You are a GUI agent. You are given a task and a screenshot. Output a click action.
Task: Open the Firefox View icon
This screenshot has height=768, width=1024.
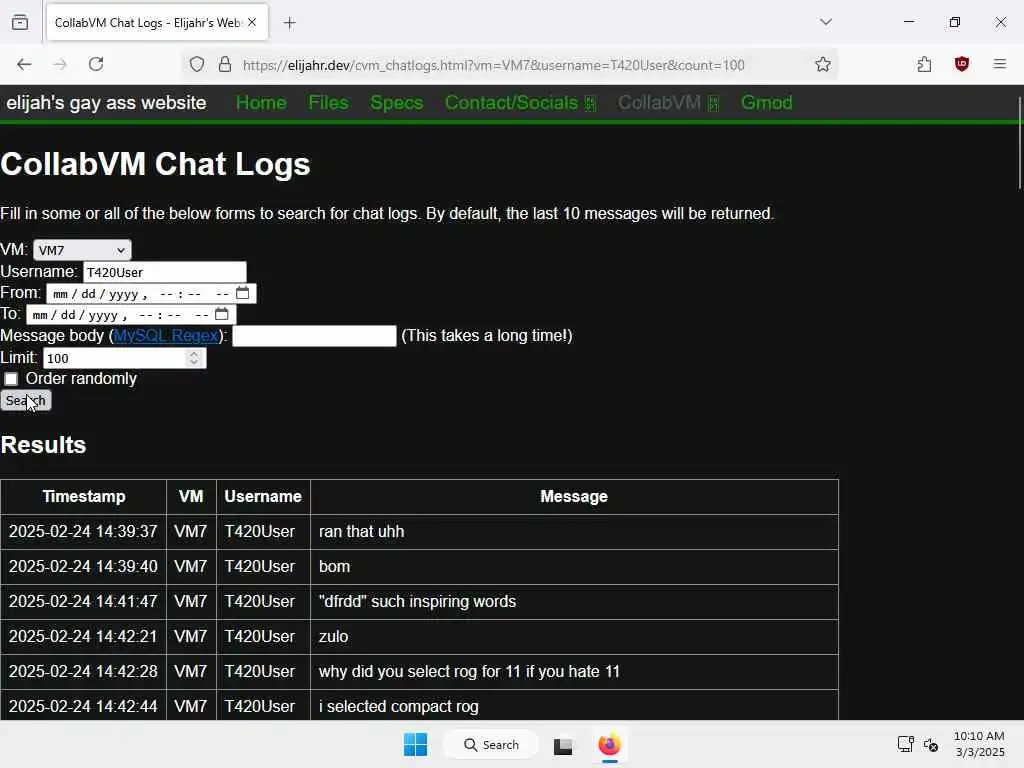20,22
